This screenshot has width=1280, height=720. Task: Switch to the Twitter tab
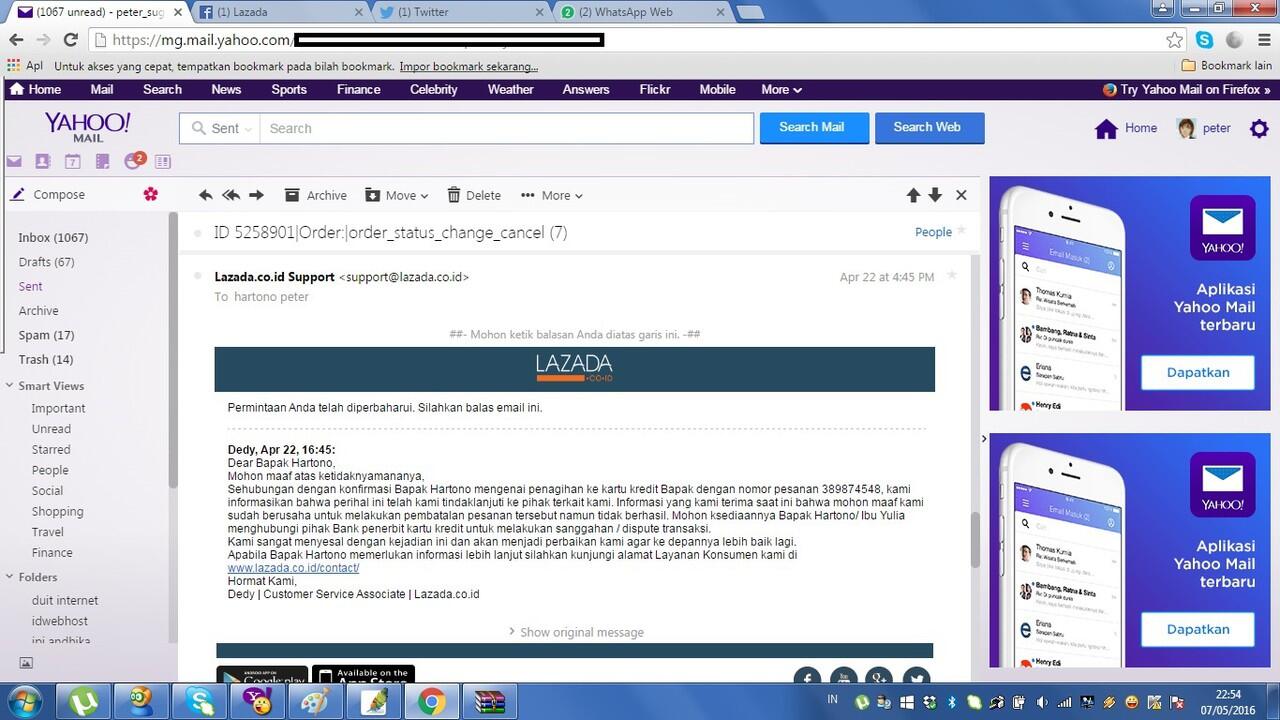[463, 12]
